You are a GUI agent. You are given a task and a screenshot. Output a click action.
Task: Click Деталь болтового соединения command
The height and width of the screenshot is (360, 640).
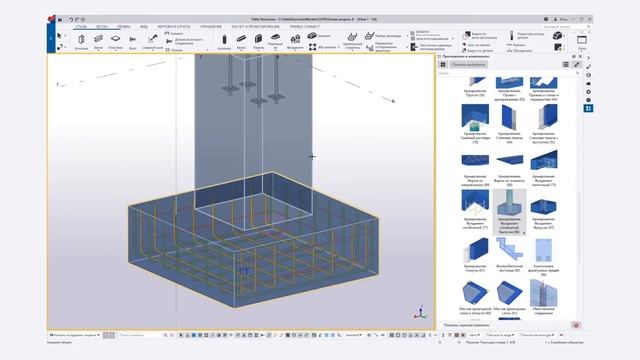185,41
